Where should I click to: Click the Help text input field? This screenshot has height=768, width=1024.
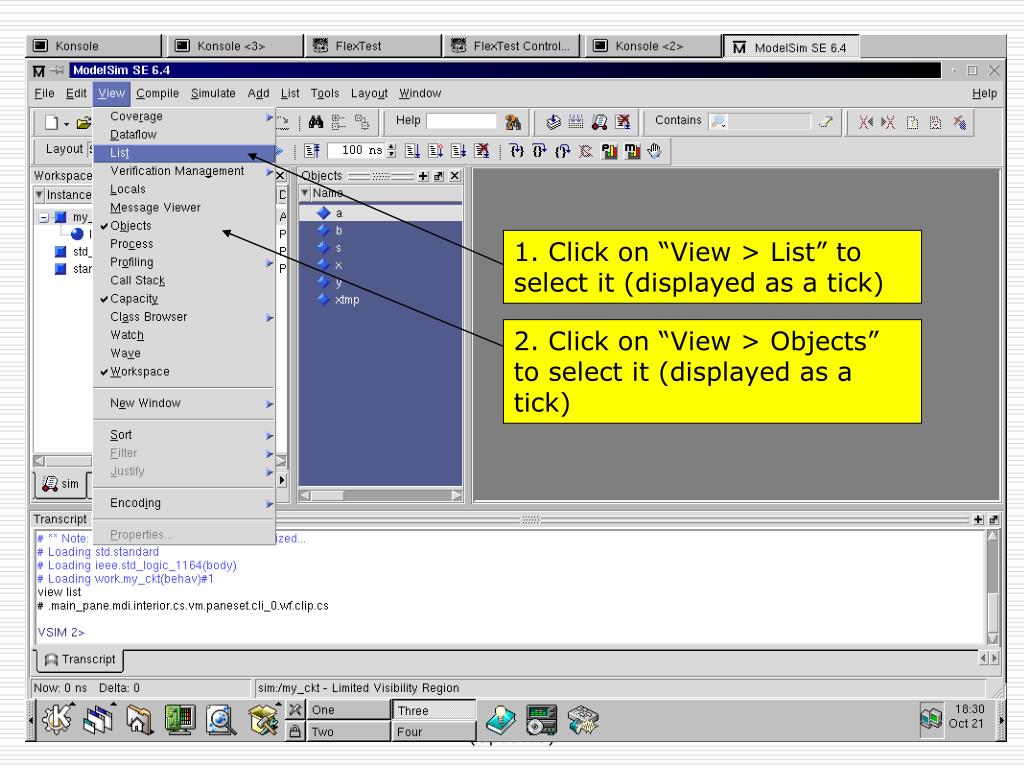point(461,121)
